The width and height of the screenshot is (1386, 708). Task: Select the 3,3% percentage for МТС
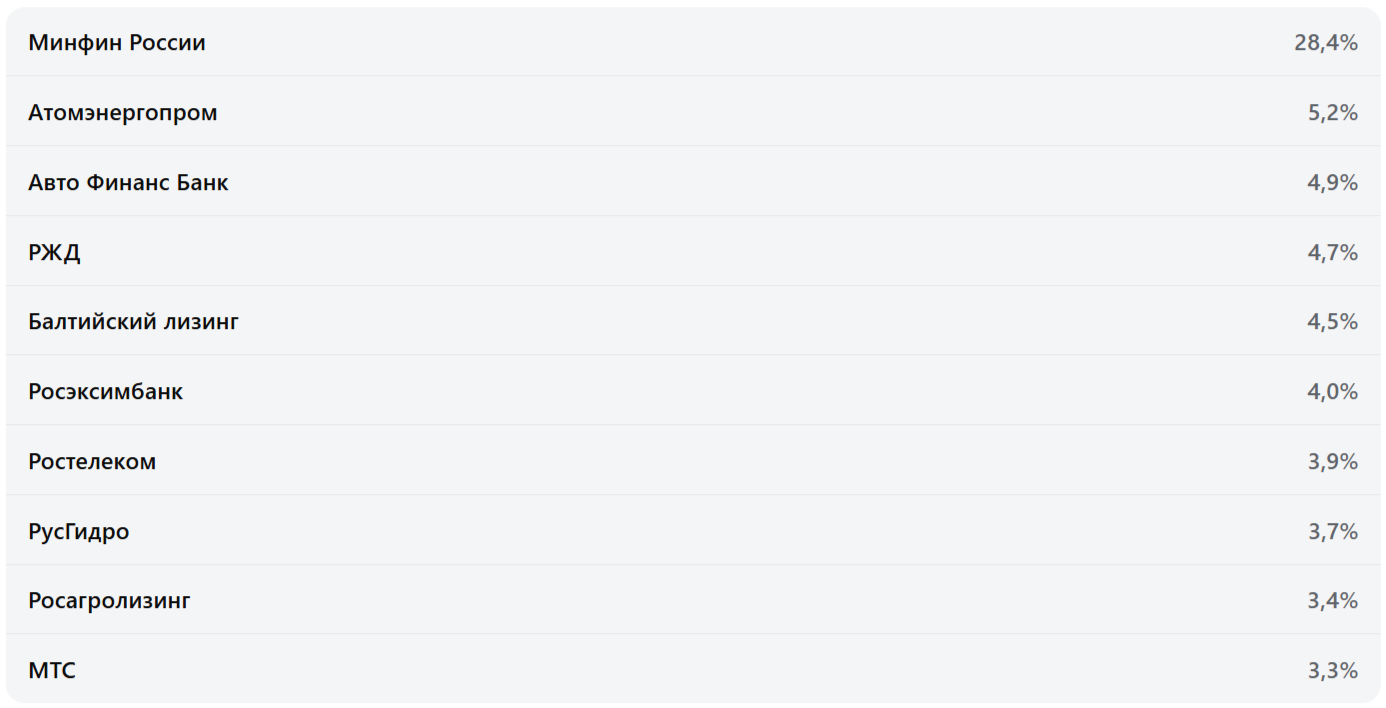click(1332, 671)
